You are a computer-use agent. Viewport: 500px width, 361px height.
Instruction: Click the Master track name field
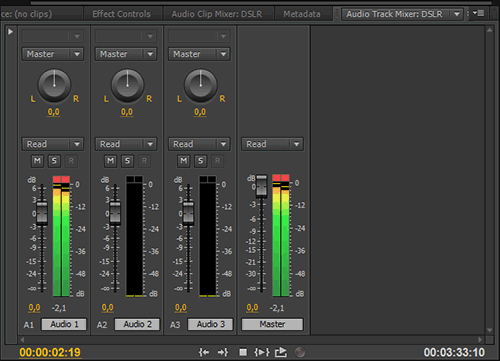pos(272,324)
